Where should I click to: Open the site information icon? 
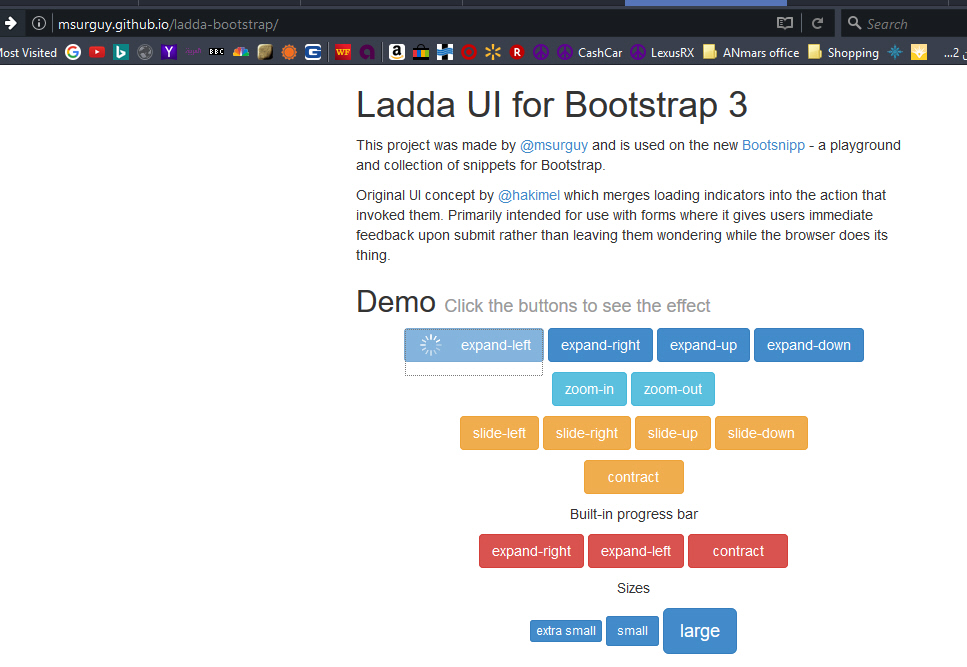(x=39, y=23)
